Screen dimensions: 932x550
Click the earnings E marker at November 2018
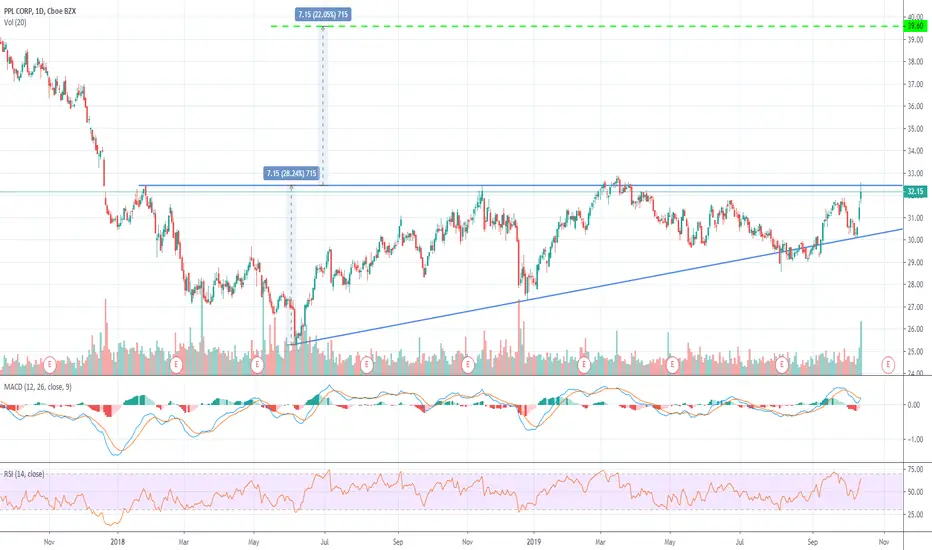coord(468,364)
